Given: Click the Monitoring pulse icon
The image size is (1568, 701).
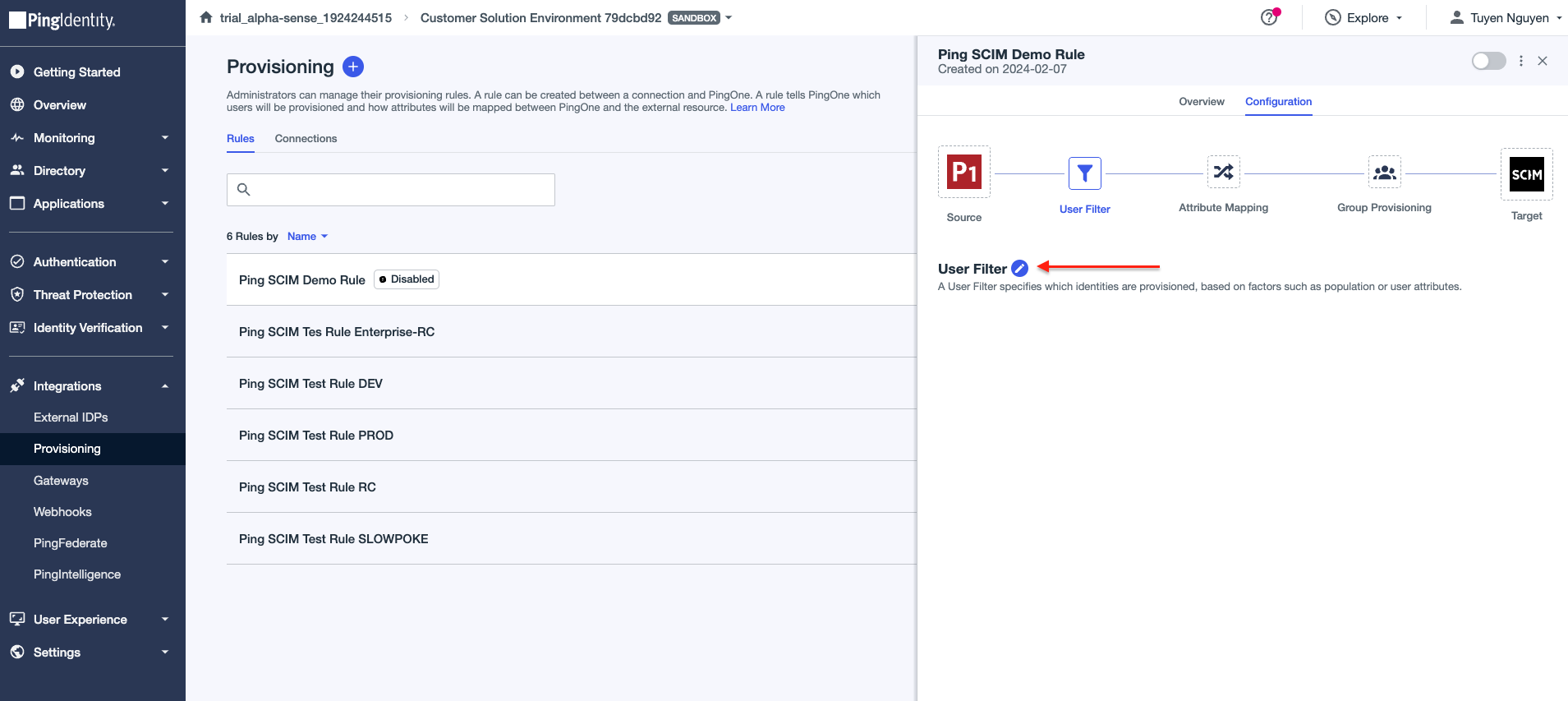Looking at the screenshot, I should point(17,137).
